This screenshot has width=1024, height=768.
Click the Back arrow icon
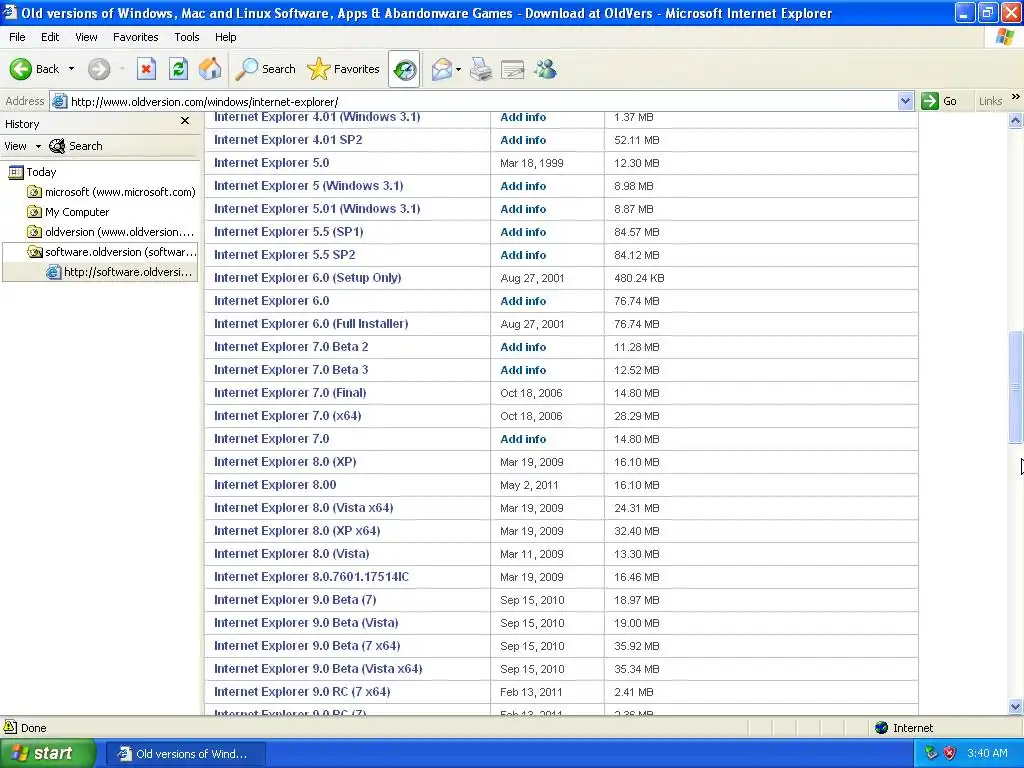click(x=20, y=69)
